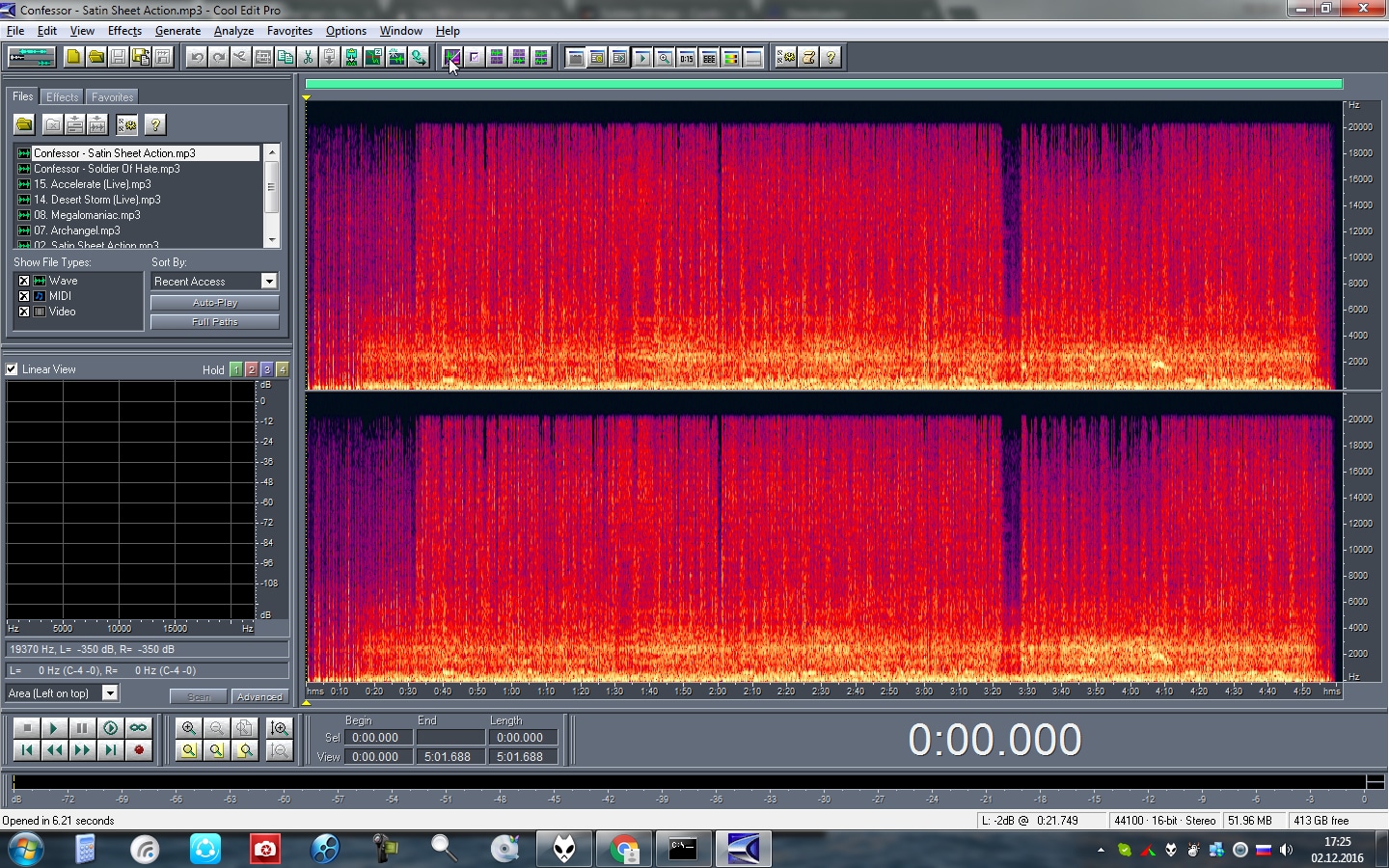Click the green horizontal scroll bar above the spectrogram
Viewport: 1389px width, 868px height.
(824, 84)
